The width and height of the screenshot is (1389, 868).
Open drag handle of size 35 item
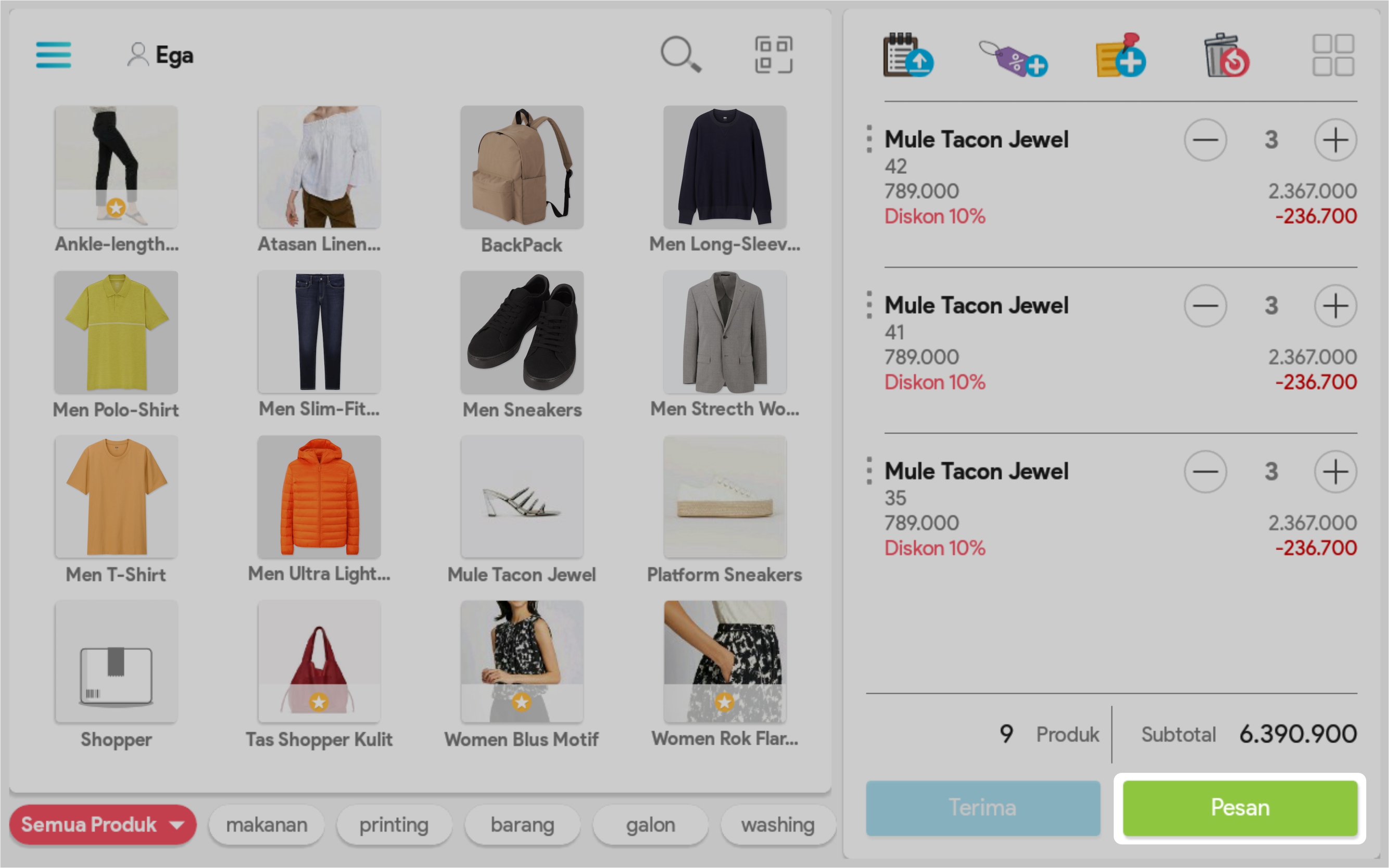point(869,471)
